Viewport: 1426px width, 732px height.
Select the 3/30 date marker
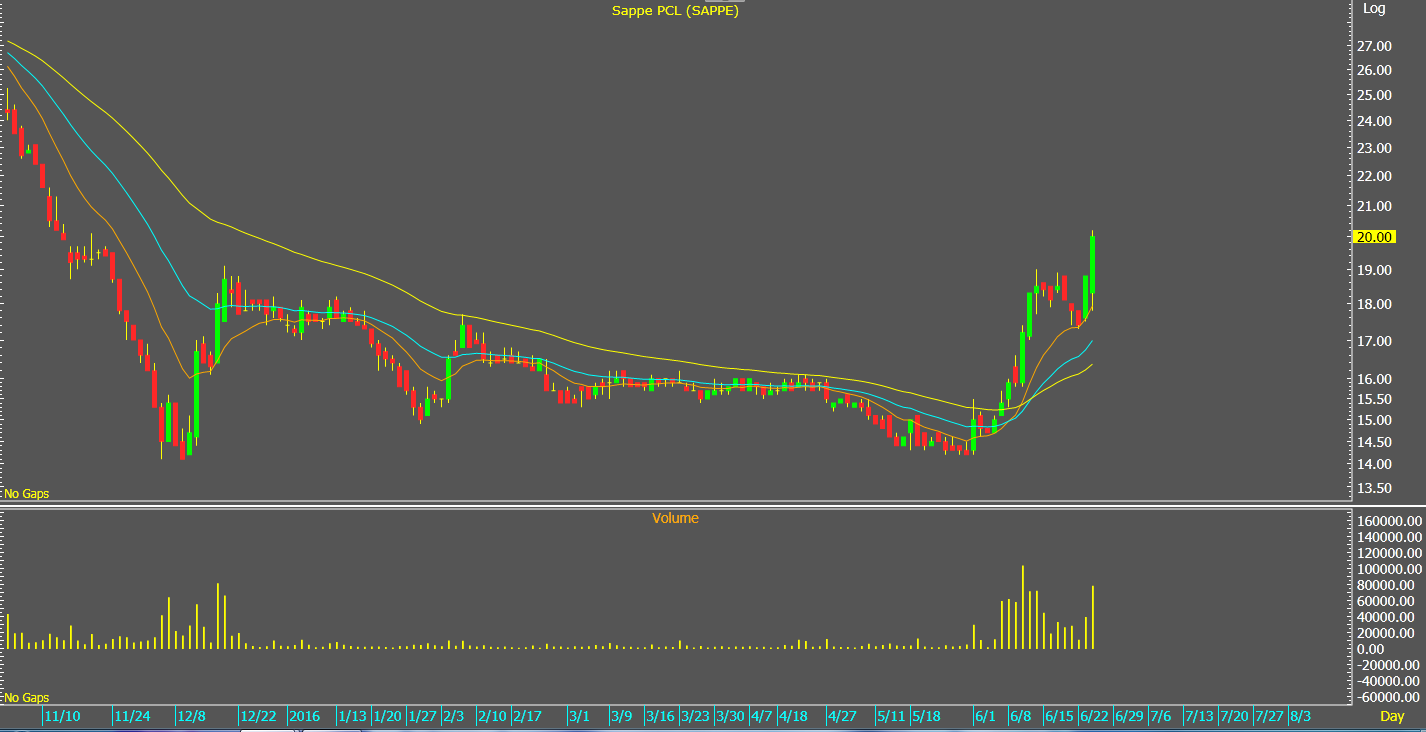tap(730, 717)
